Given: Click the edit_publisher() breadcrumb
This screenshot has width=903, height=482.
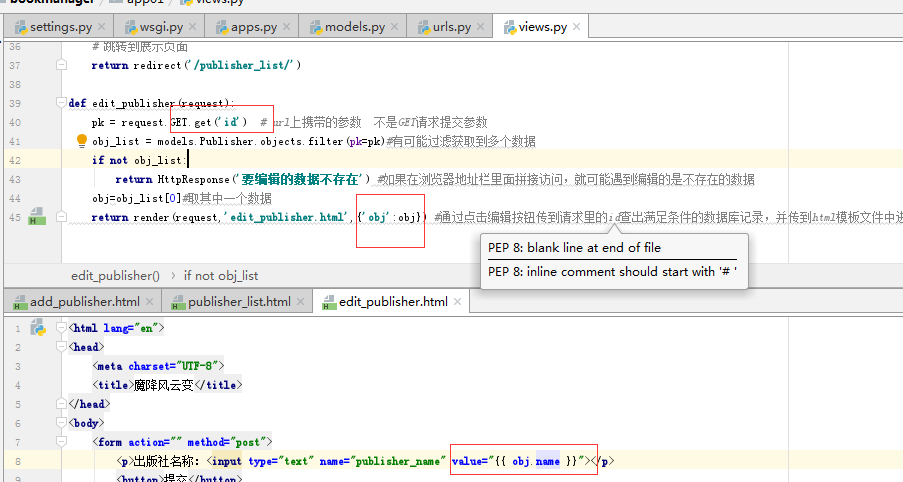Looking at the screenshot, I should [x=115, y=276].
